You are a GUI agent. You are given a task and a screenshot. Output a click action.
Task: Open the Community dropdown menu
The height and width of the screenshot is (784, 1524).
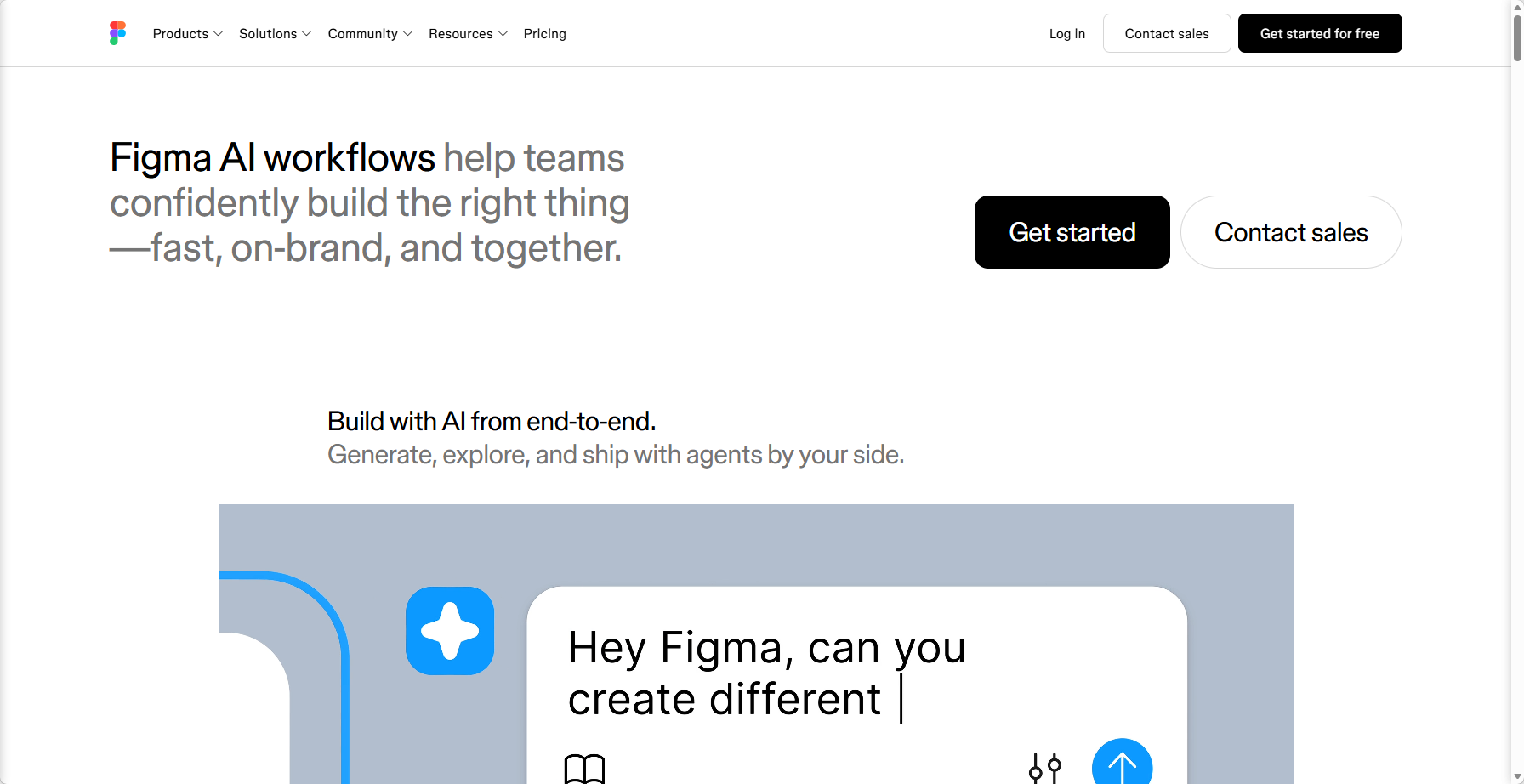tap(371, 33)
